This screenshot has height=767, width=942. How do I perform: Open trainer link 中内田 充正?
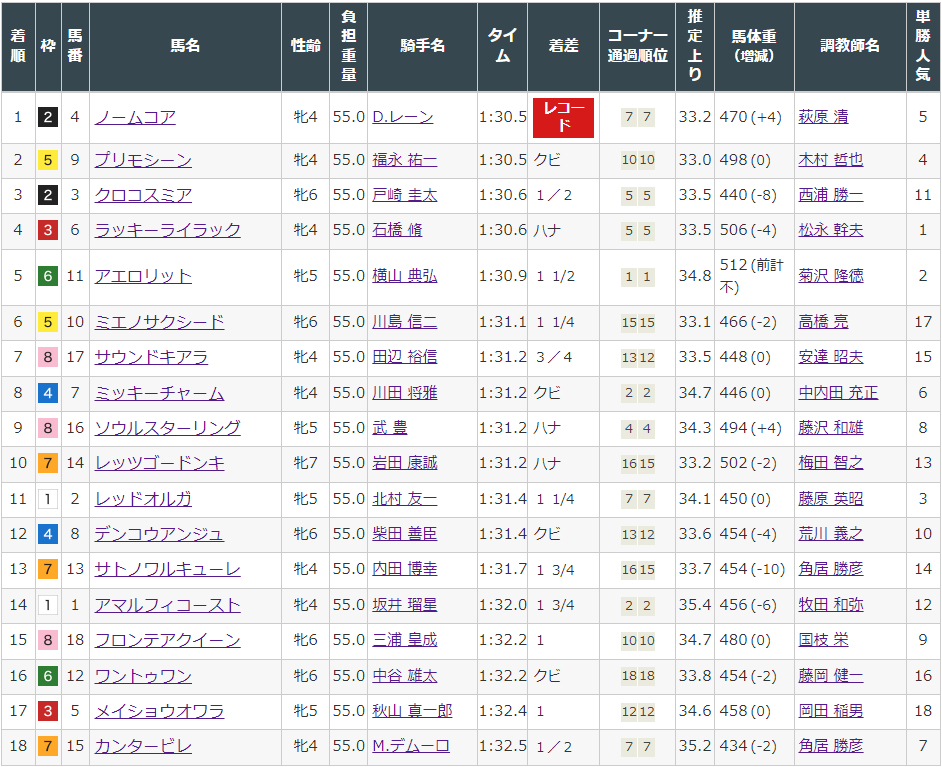tap(838, 393)
